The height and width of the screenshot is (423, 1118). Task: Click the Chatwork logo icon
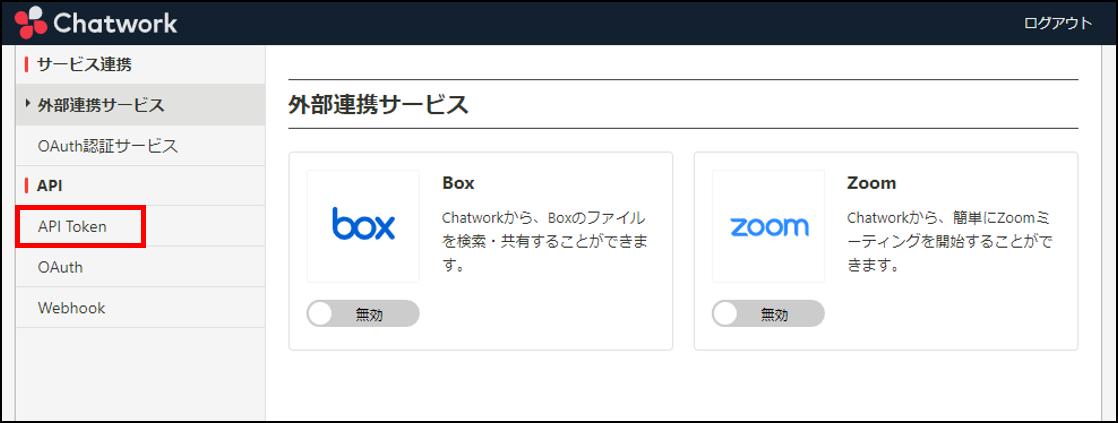click(x=31, y=23)
